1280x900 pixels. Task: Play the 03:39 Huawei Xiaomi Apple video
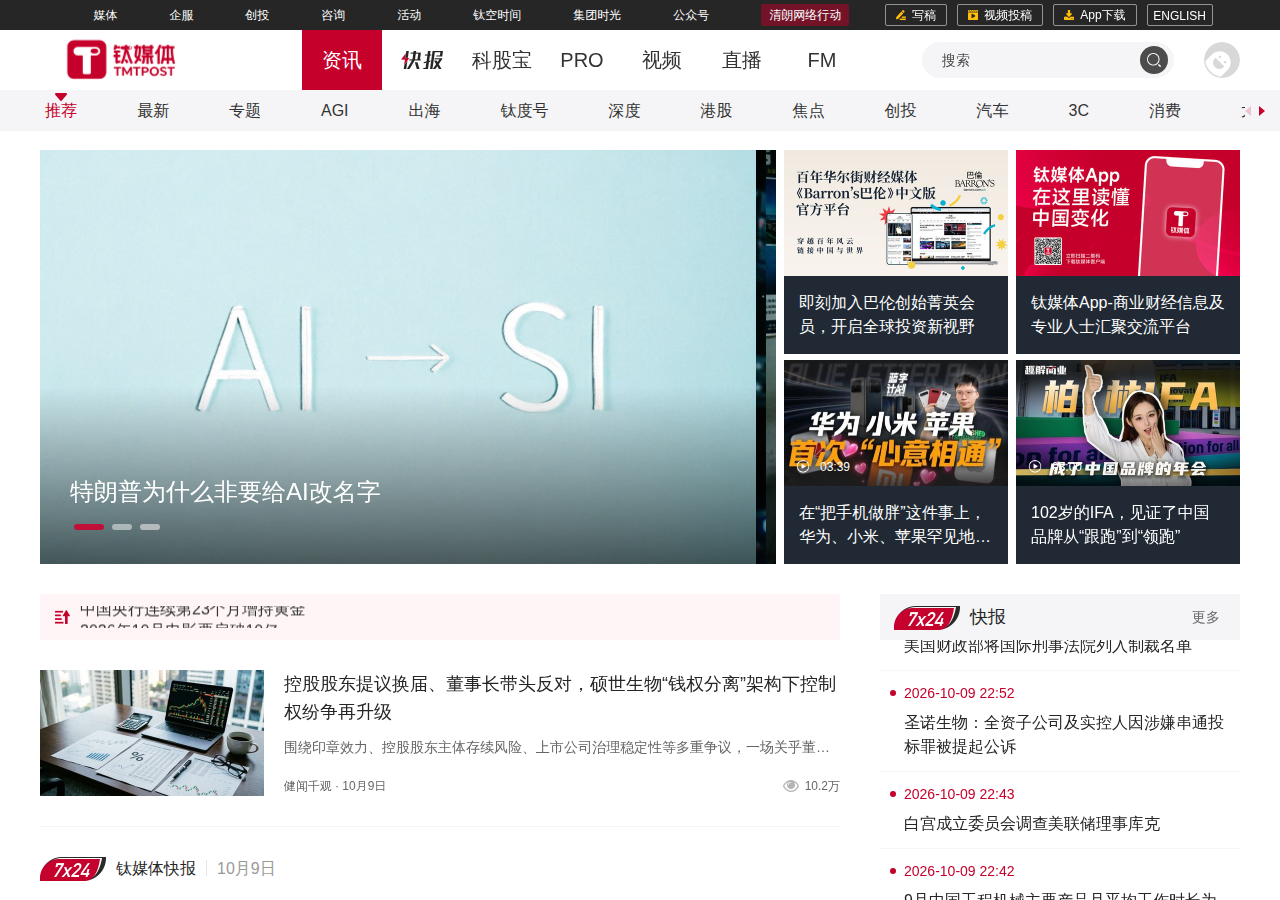coord(896,423)
